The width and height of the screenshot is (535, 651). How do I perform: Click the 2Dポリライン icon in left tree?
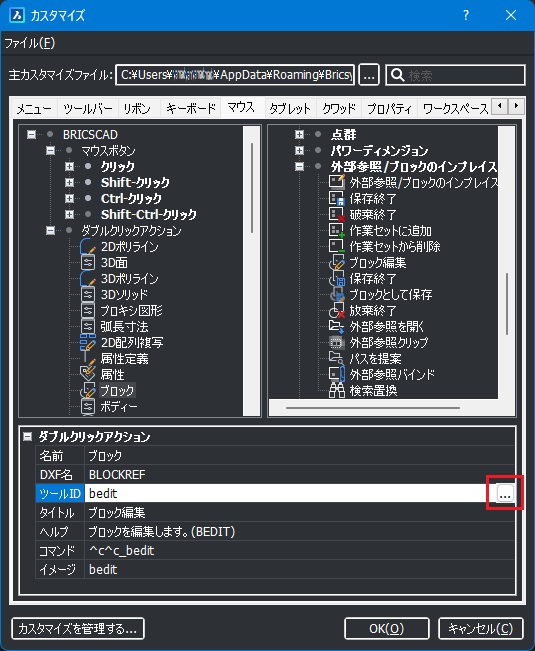[88, 247]
